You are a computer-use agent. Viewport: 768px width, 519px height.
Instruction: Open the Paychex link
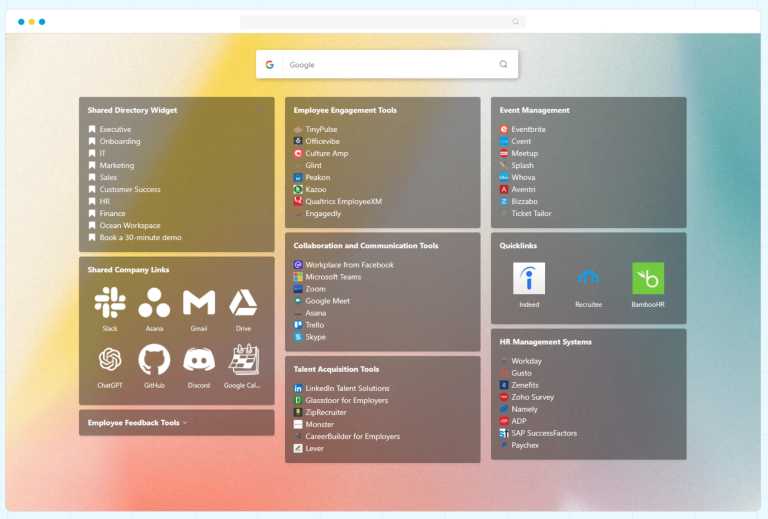click(x=525, y=445)
